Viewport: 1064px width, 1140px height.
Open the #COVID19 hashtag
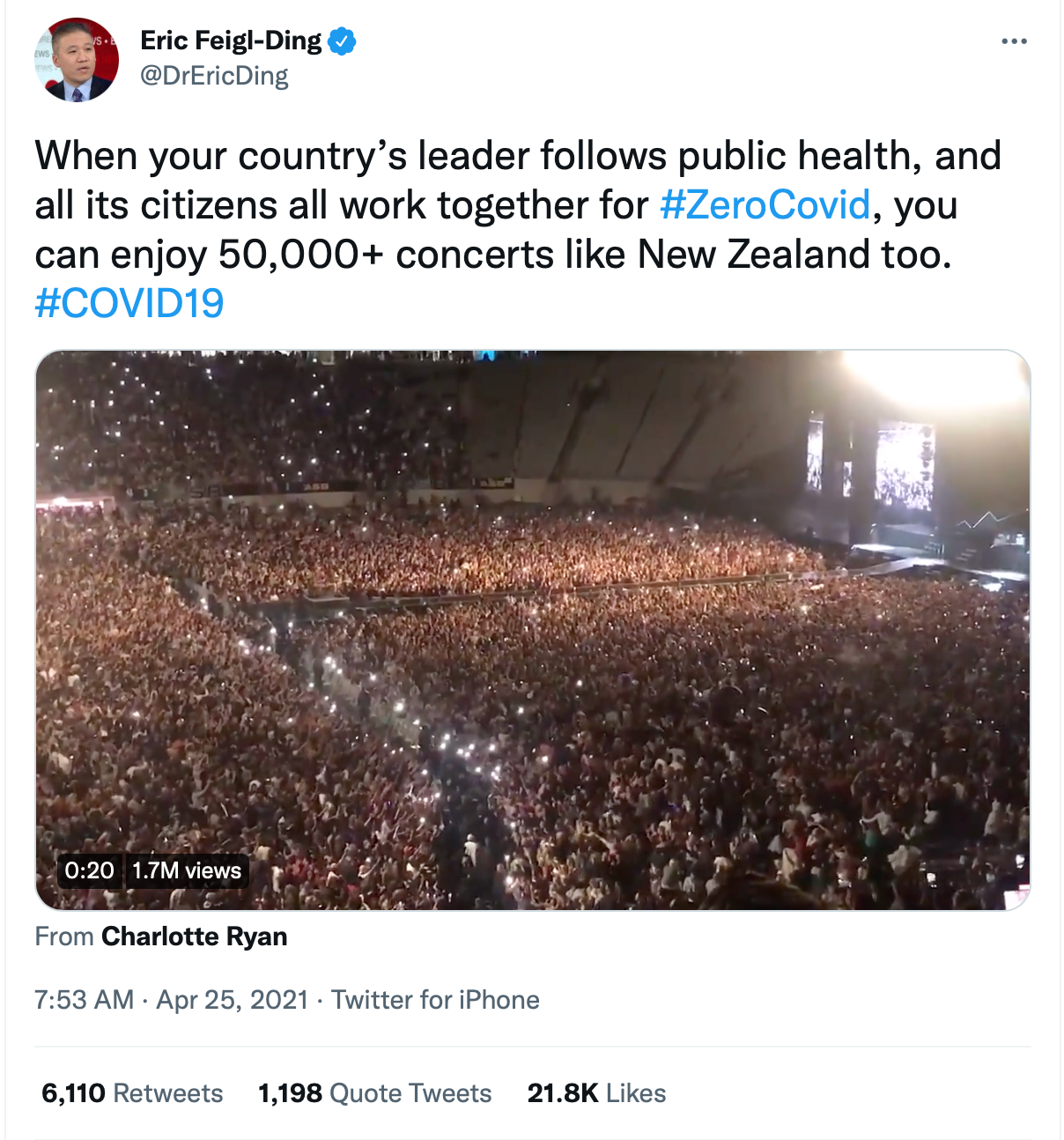(129, 303)
